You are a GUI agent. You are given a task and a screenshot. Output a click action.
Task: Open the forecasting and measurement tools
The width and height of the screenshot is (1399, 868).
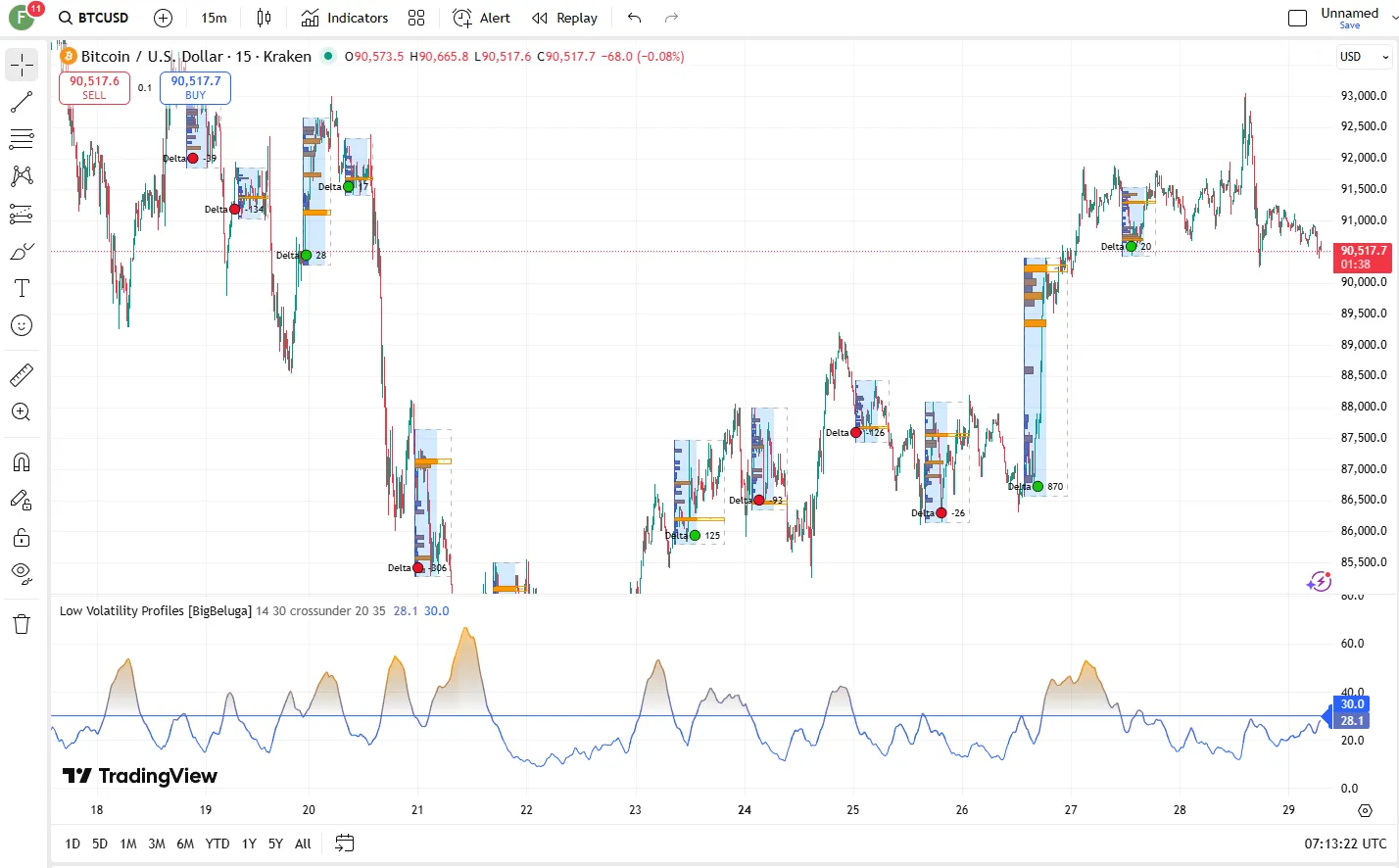(22, 214)
